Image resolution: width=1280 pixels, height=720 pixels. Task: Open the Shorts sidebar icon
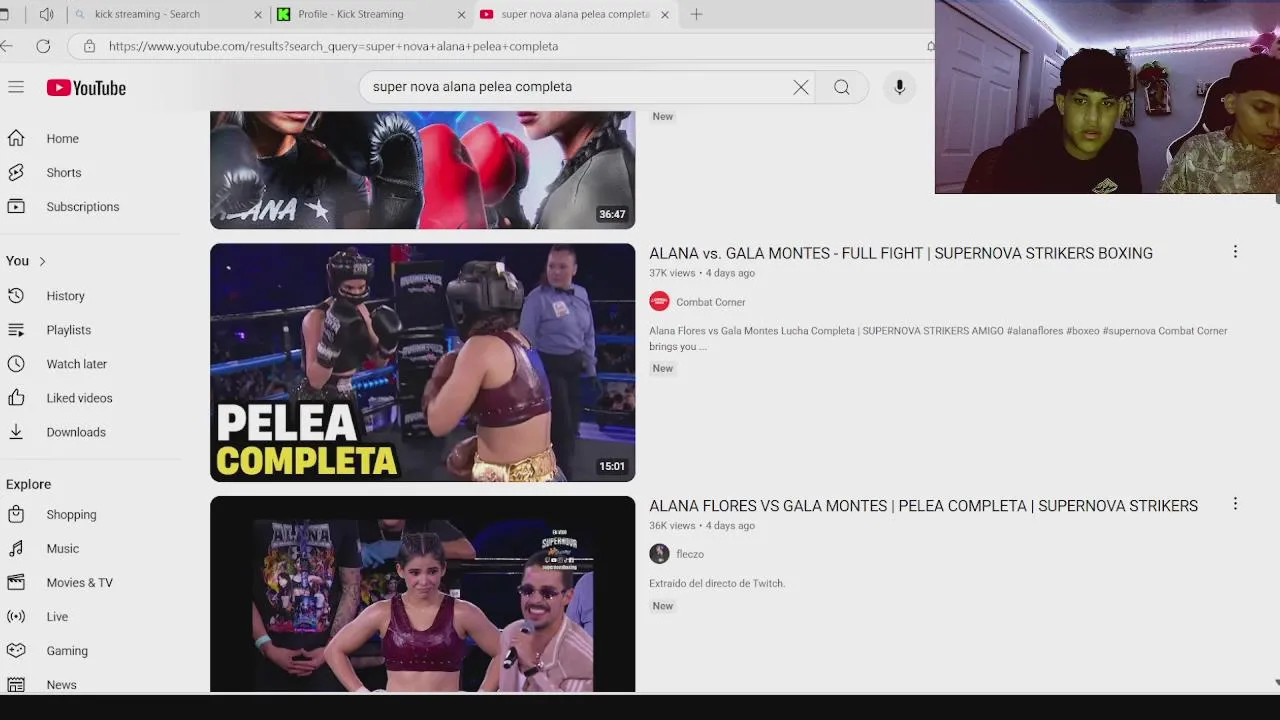pyautogui.click(x=16, y=172)
